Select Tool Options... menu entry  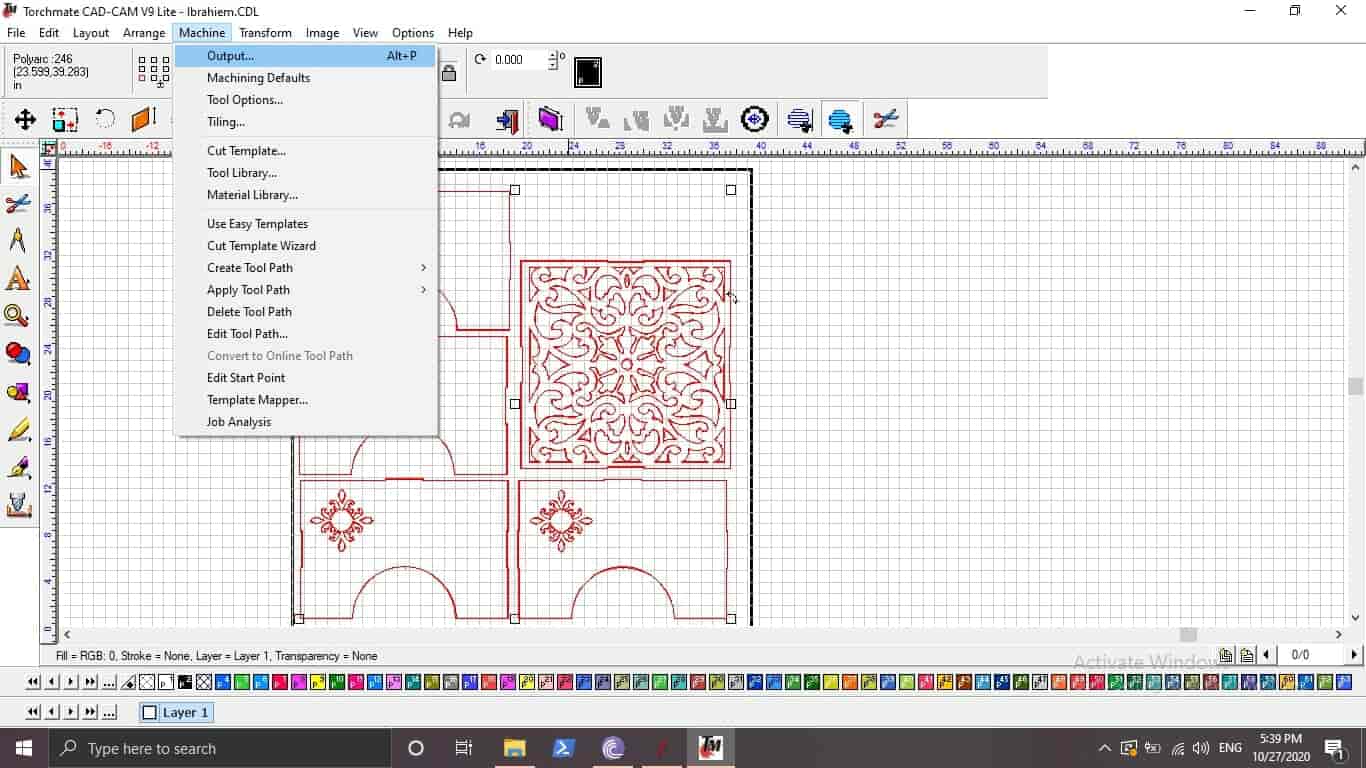(x=305, y=100)
